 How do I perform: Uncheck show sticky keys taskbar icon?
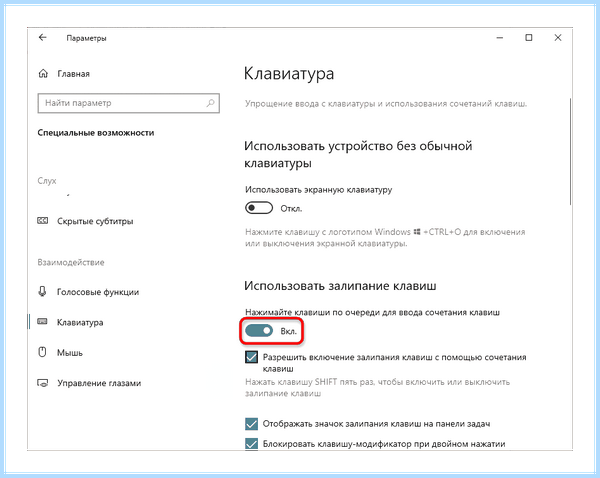point(251,424)
